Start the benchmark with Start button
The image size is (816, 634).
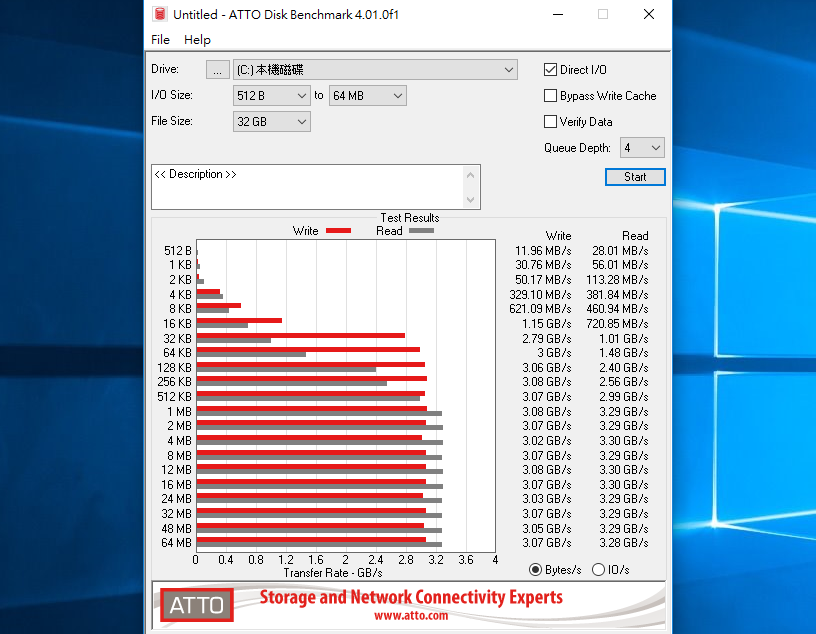635,177
